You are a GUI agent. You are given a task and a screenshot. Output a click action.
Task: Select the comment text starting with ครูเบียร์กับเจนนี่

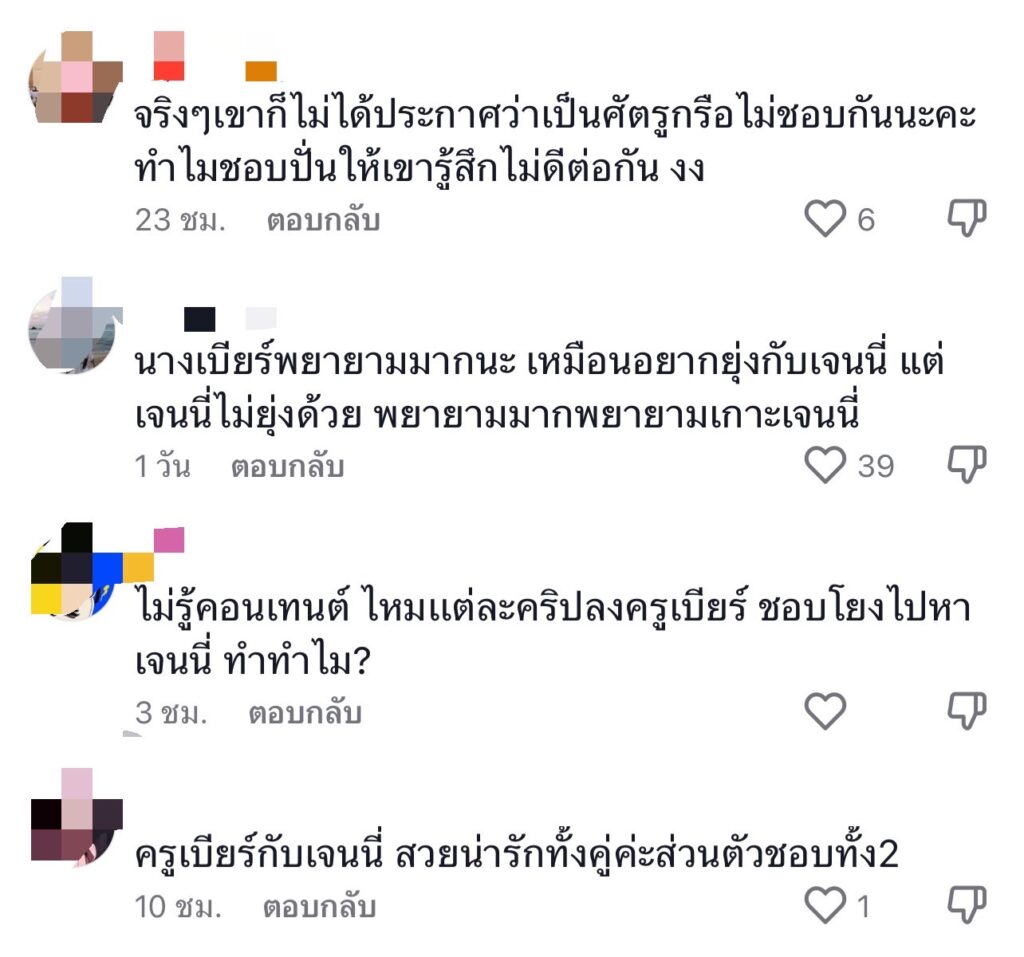click(517, 853)
